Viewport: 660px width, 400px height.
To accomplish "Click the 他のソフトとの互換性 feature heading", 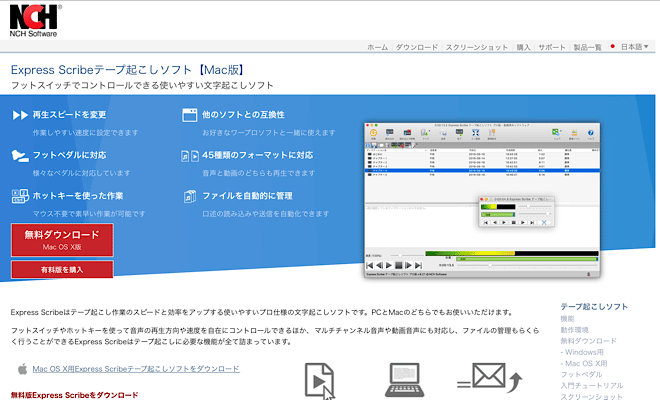I will tap(243, 115).
